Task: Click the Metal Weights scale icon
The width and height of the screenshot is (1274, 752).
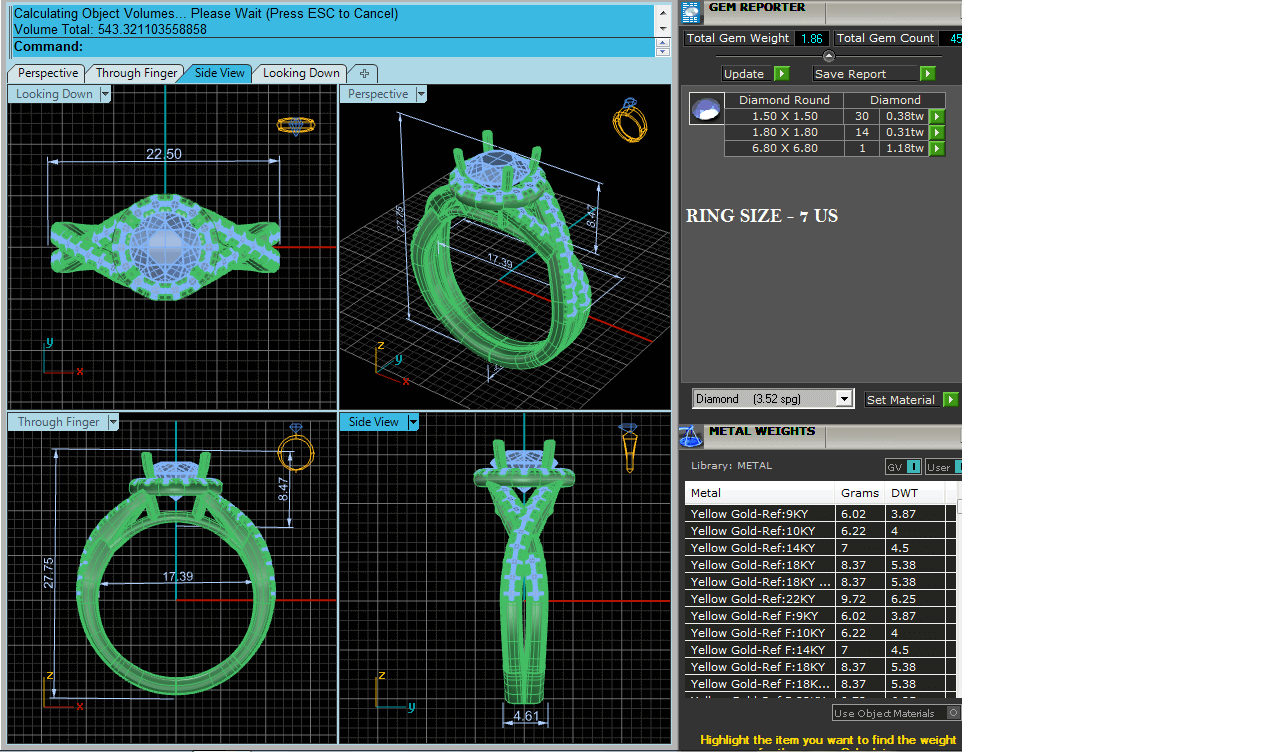Action: tap(690, 436)
